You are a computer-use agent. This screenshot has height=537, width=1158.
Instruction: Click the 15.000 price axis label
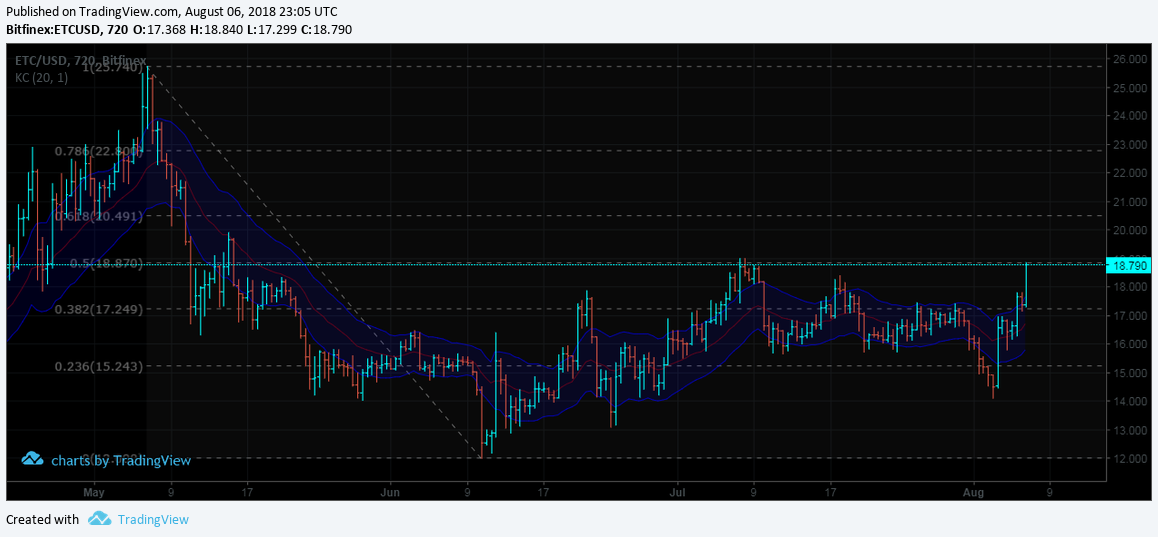[x=1130, y=372]
